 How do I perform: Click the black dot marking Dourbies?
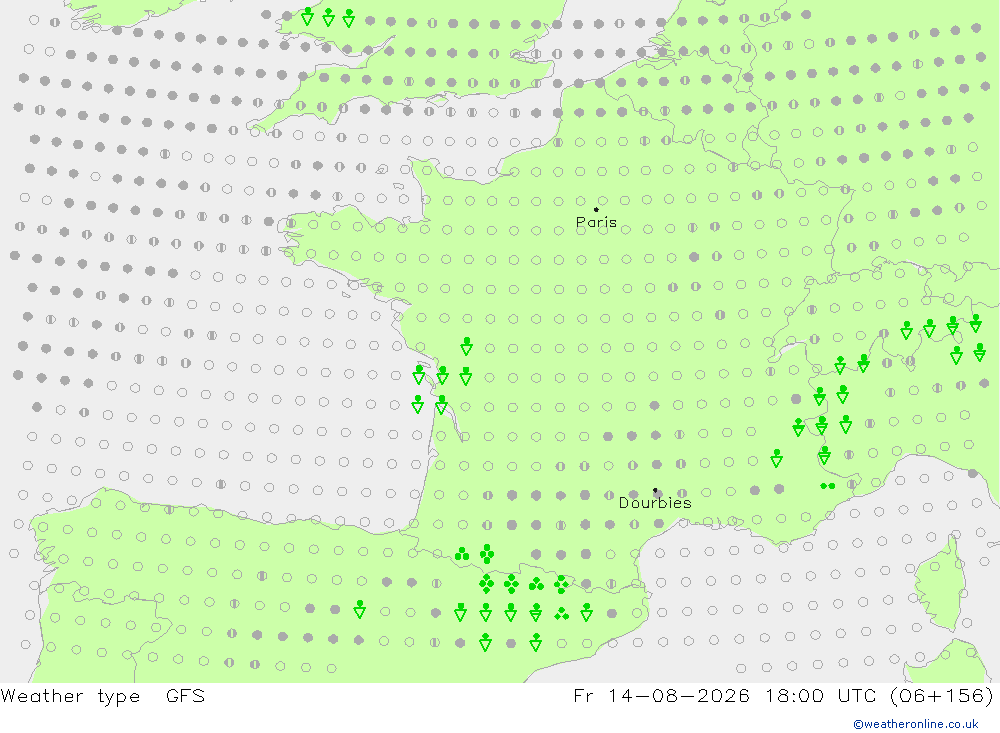pyautogui.click(x=655, y=490)
